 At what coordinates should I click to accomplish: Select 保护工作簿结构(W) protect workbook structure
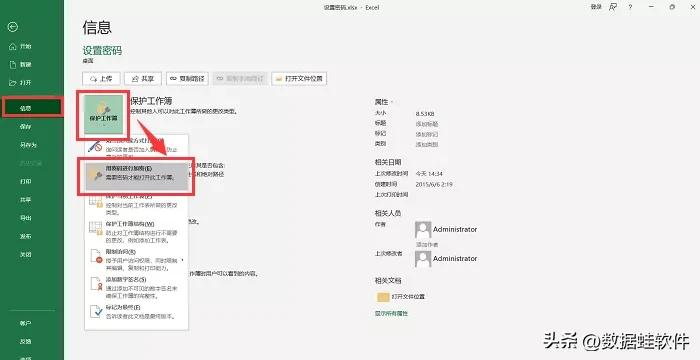click(137, 232)
